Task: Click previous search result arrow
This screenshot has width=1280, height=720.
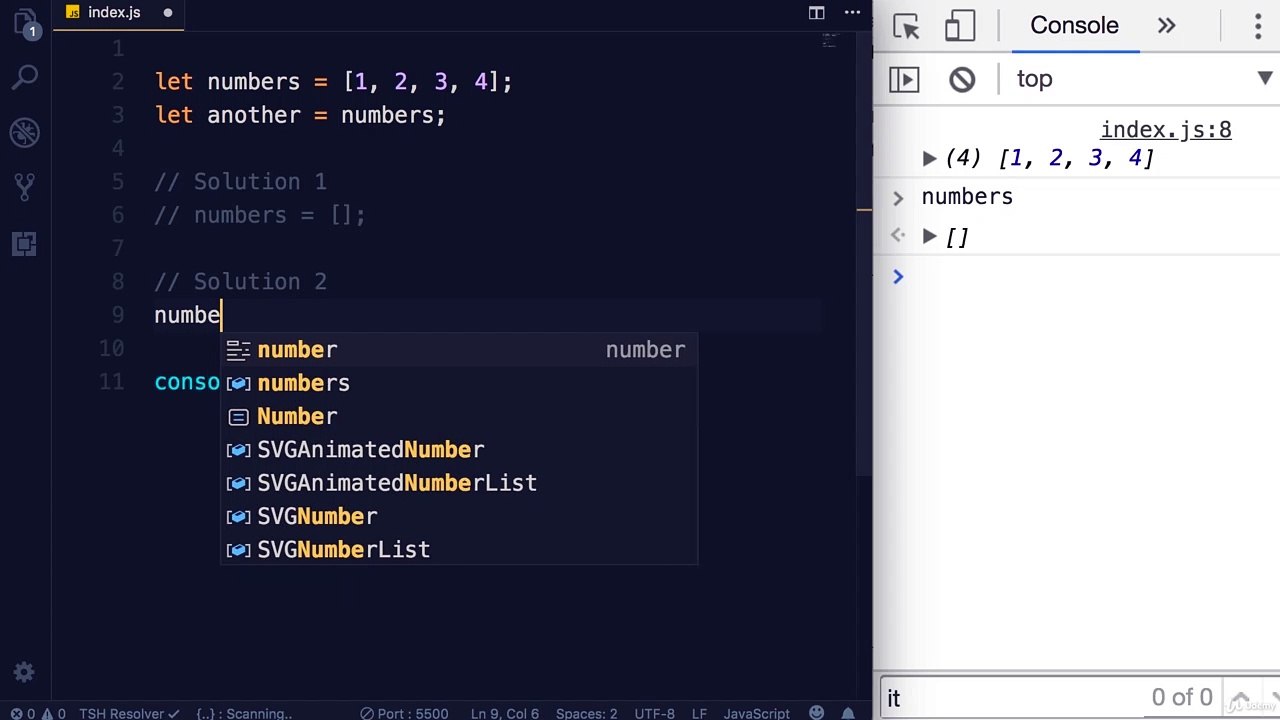Action: click(x=1240, y=698)
